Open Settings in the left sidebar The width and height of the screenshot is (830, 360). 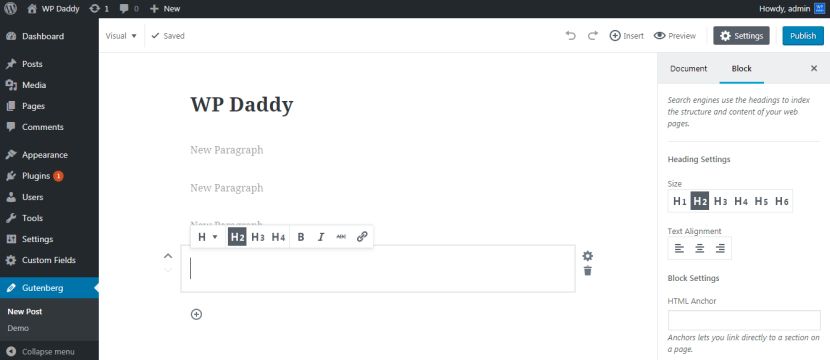pos(49,239)
